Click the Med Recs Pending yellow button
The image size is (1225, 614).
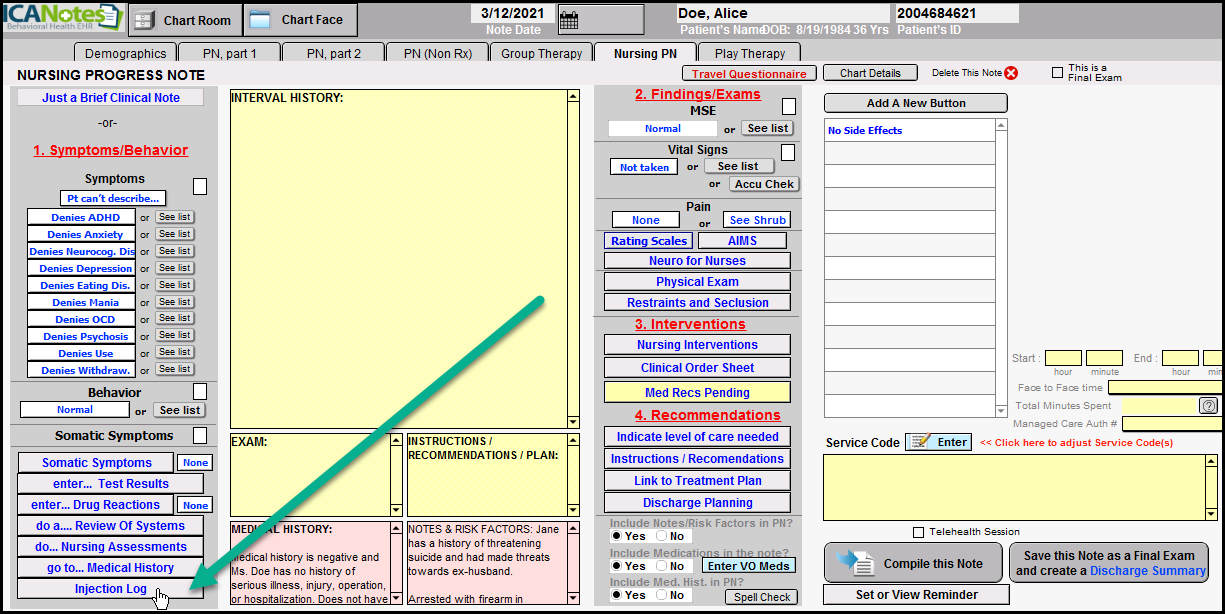point(697,393)
